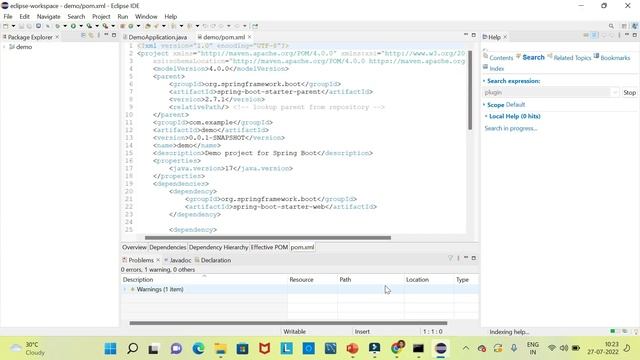The image size is (640, 360).
Task: Click the Stop search button
Action: (629, 93)
